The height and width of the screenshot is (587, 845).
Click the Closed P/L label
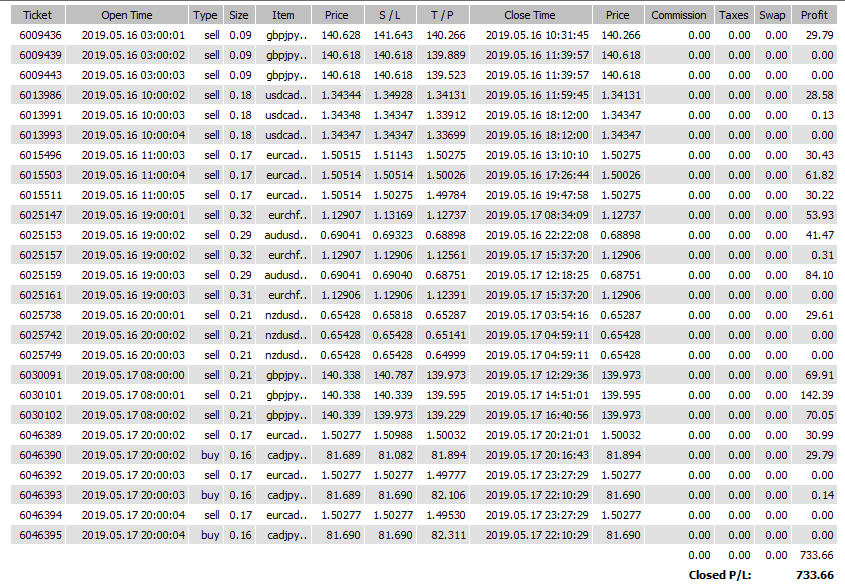pyautogui.click(x=718, y=575)
